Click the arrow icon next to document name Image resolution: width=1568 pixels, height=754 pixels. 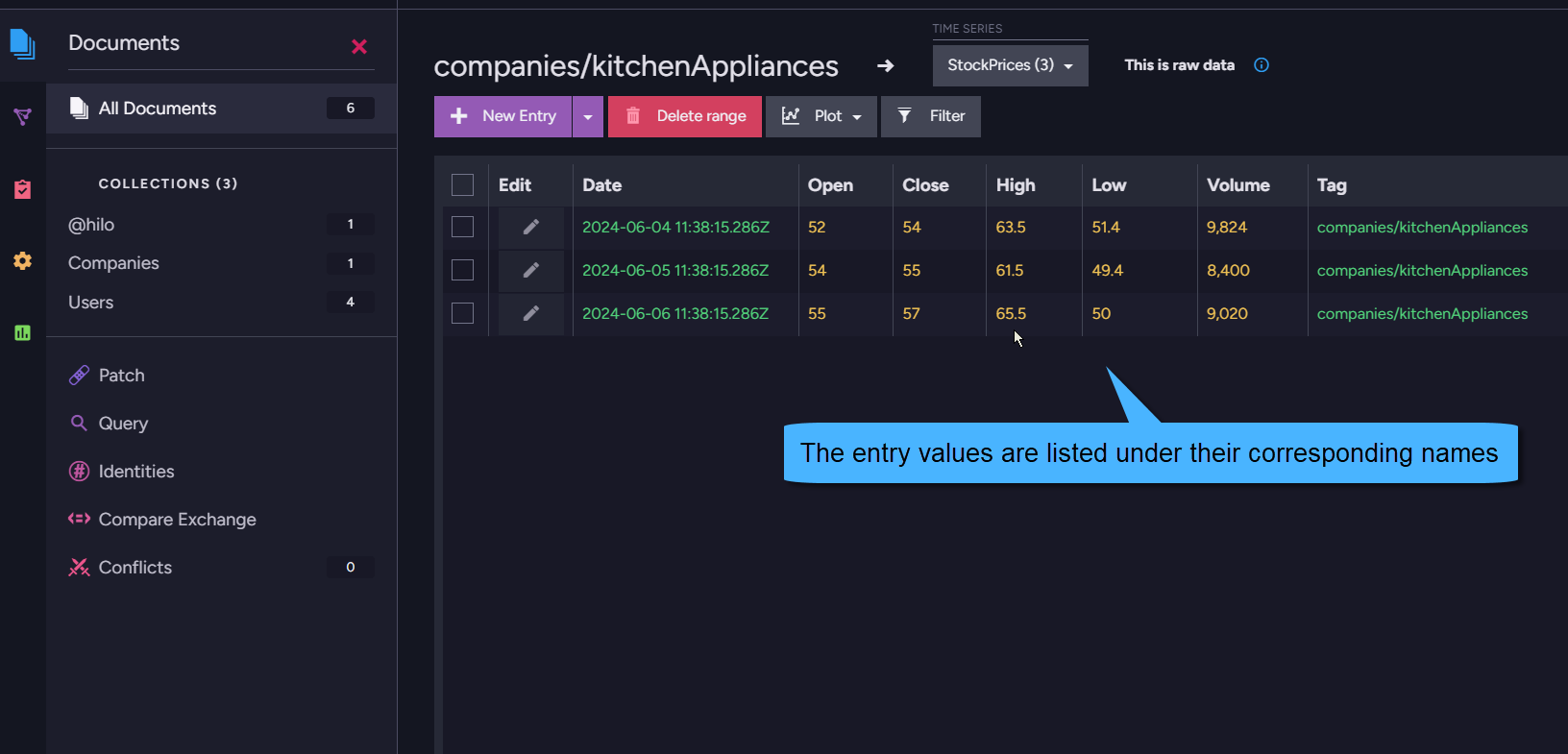(x=886, y=65)
